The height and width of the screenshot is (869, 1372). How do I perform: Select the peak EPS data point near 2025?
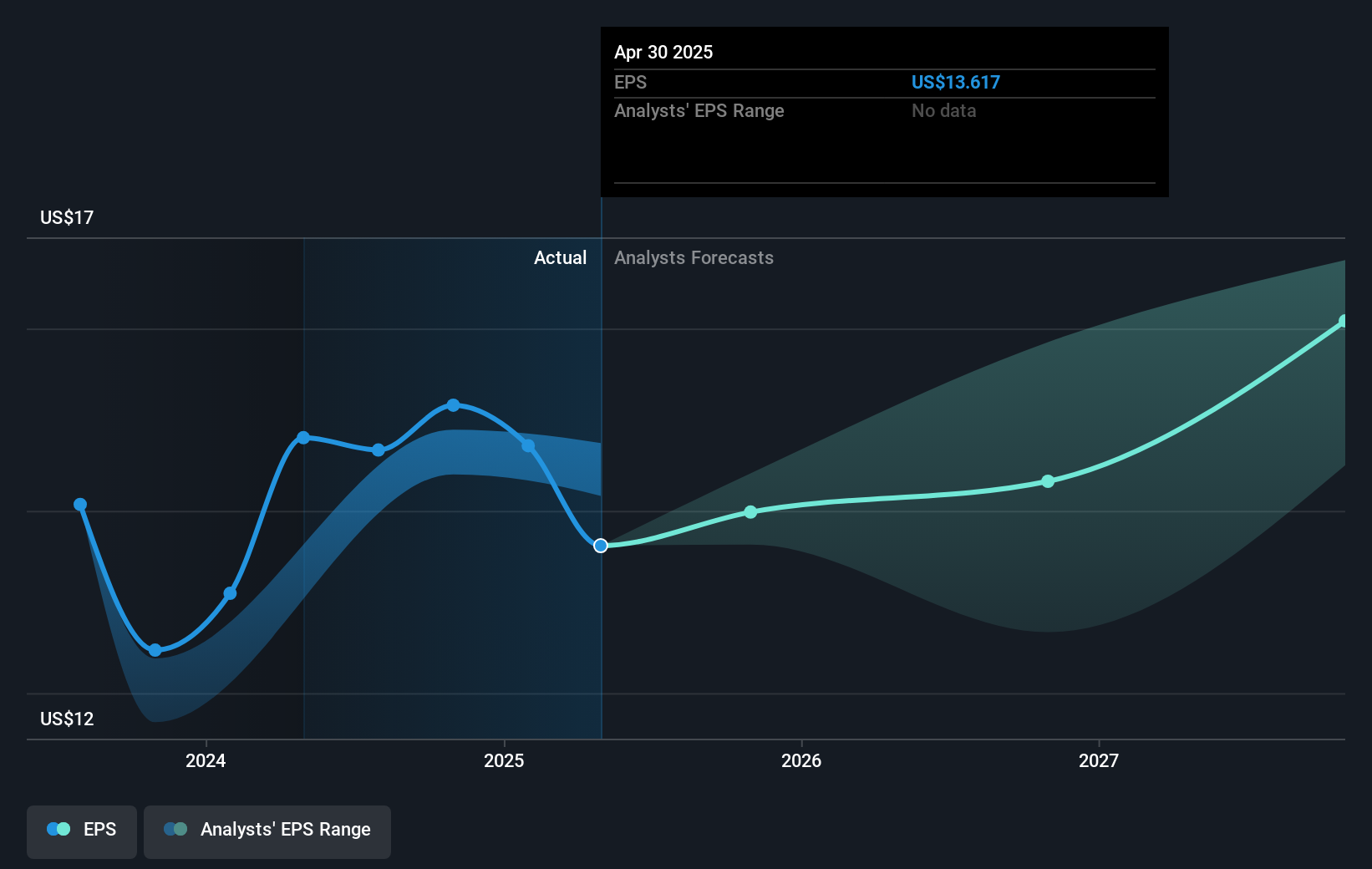tap(453, 404)
